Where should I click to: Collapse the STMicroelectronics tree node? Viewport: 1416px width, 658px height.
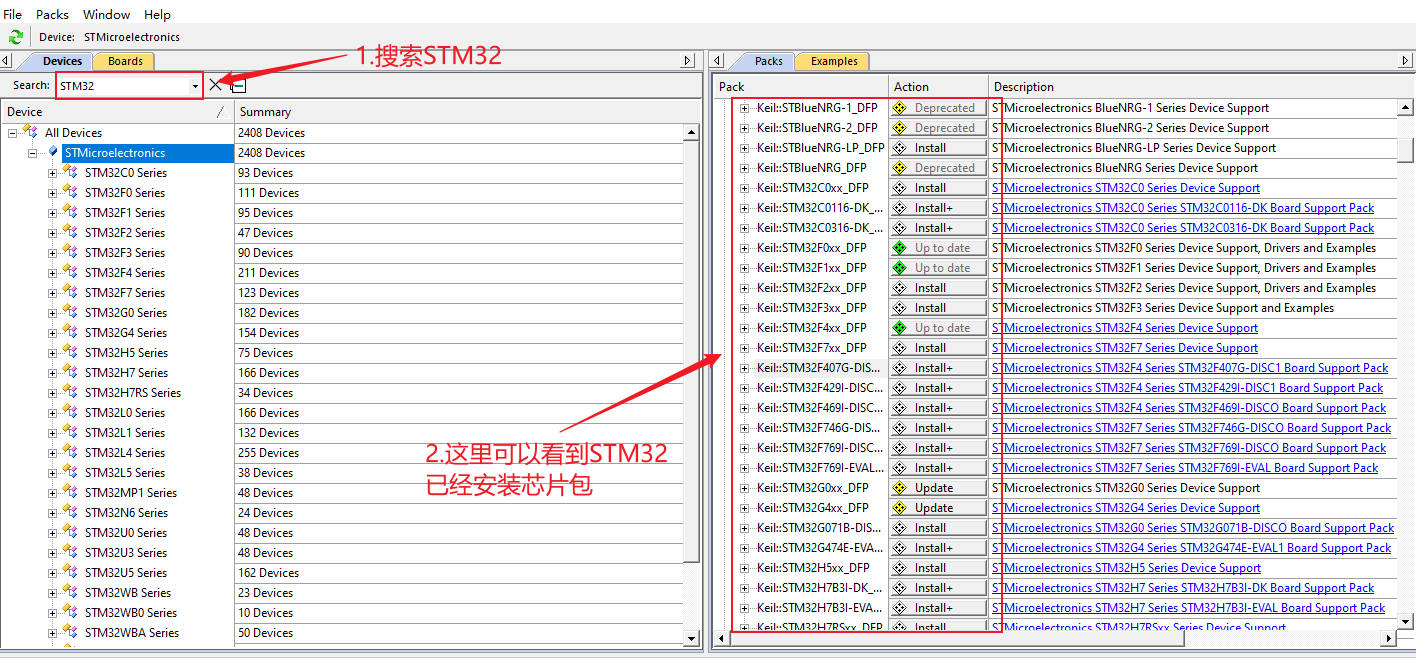click(x=33, y=153)
